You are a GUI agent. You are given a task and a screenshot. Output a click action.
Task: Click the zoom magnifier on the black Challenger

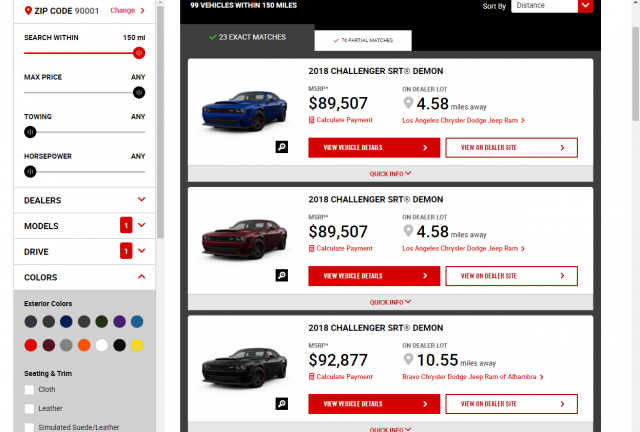click(x=282, y=403)
